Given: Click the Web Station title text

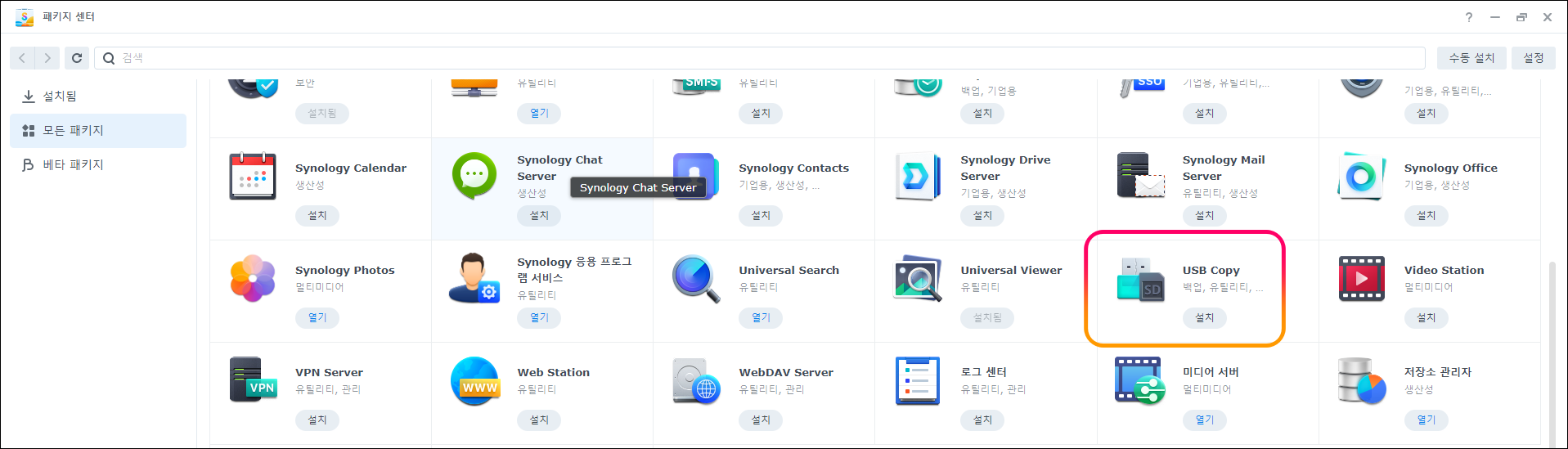Looking at the screenshot, I should 553,372.
